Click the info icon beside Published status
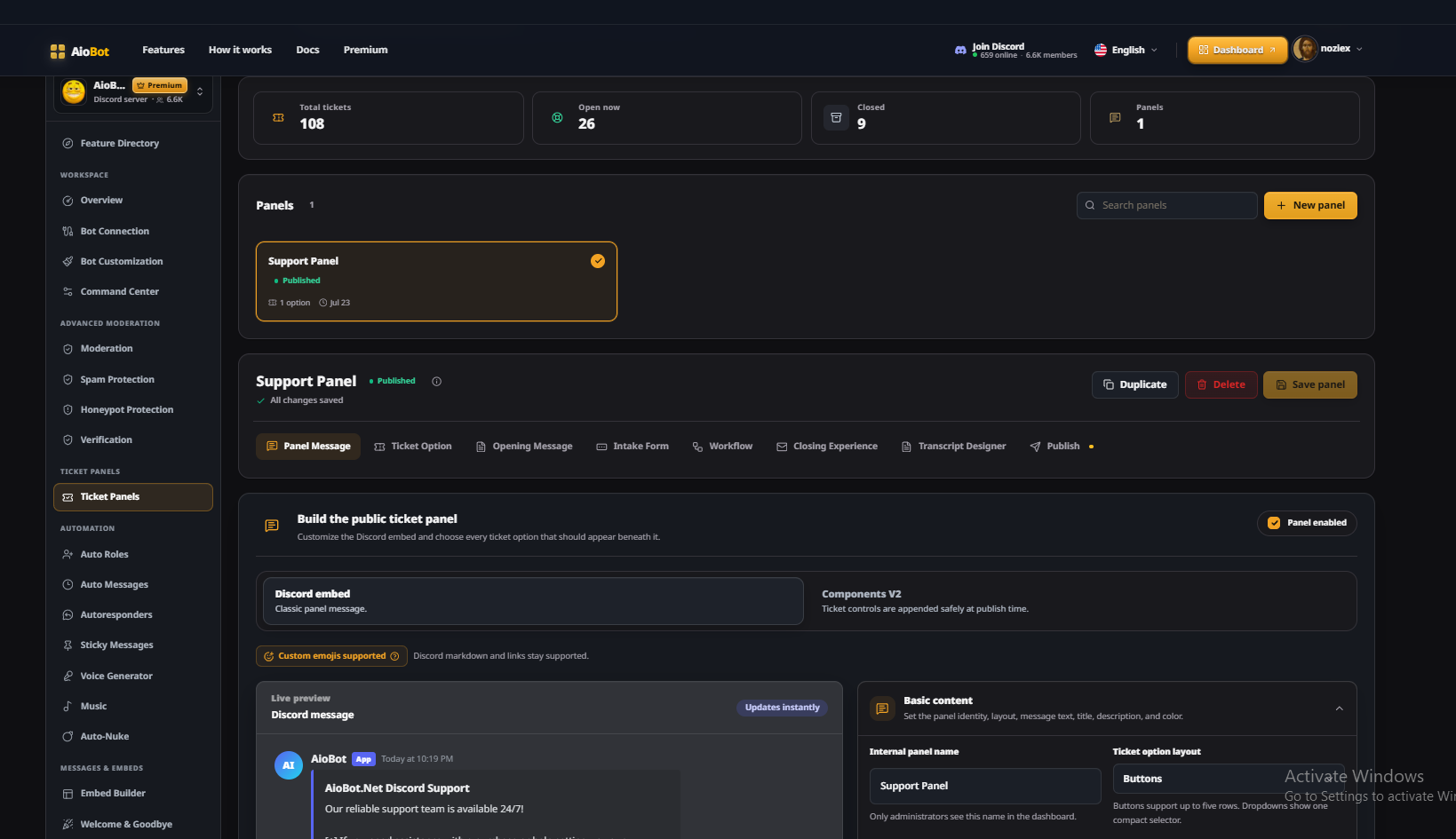This screenshot has width=1456, height=839. click(x=436, y=381)
